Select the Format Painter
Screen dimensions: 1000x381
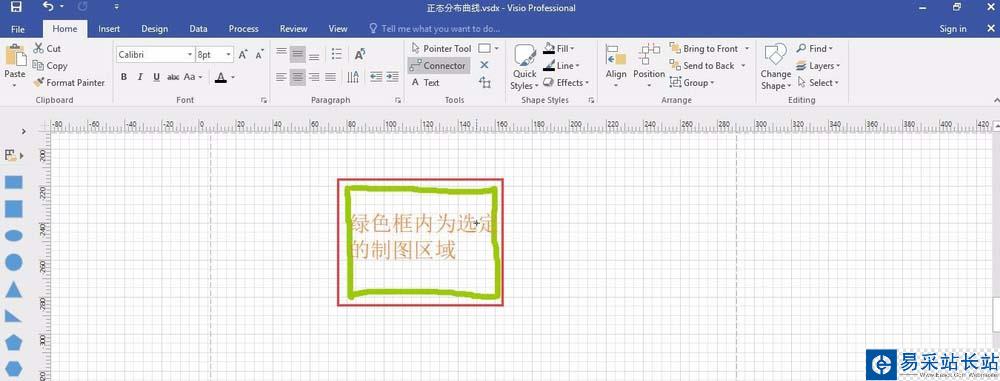(69, 82)
